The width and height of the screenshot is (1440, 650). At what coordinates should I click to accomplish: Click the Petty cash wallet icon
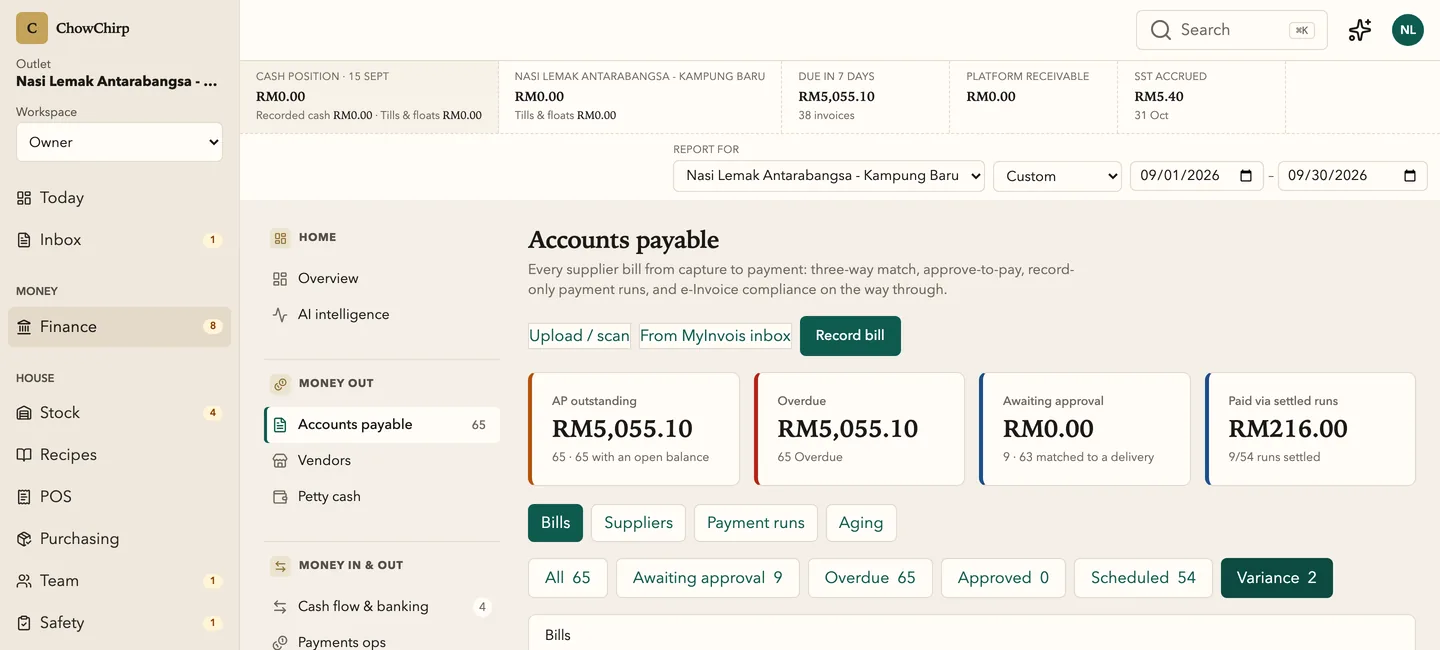pos(280,497)
